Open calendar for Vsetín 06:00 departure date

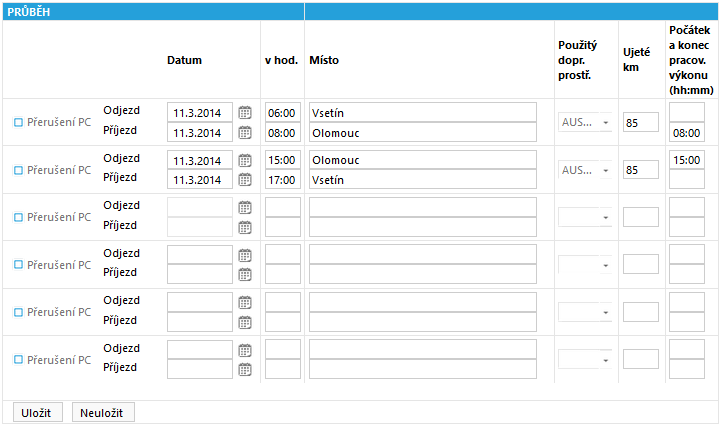245,113
